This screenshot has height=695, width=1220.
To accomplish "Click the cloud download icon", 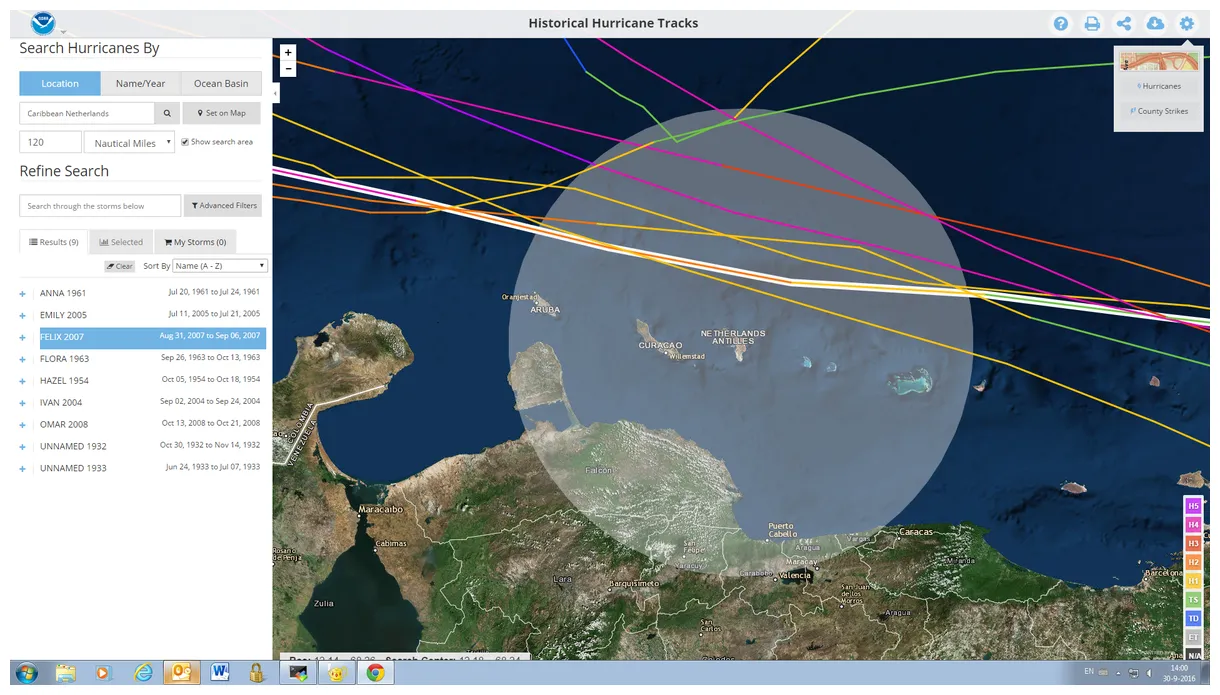I will point(1155,24).
